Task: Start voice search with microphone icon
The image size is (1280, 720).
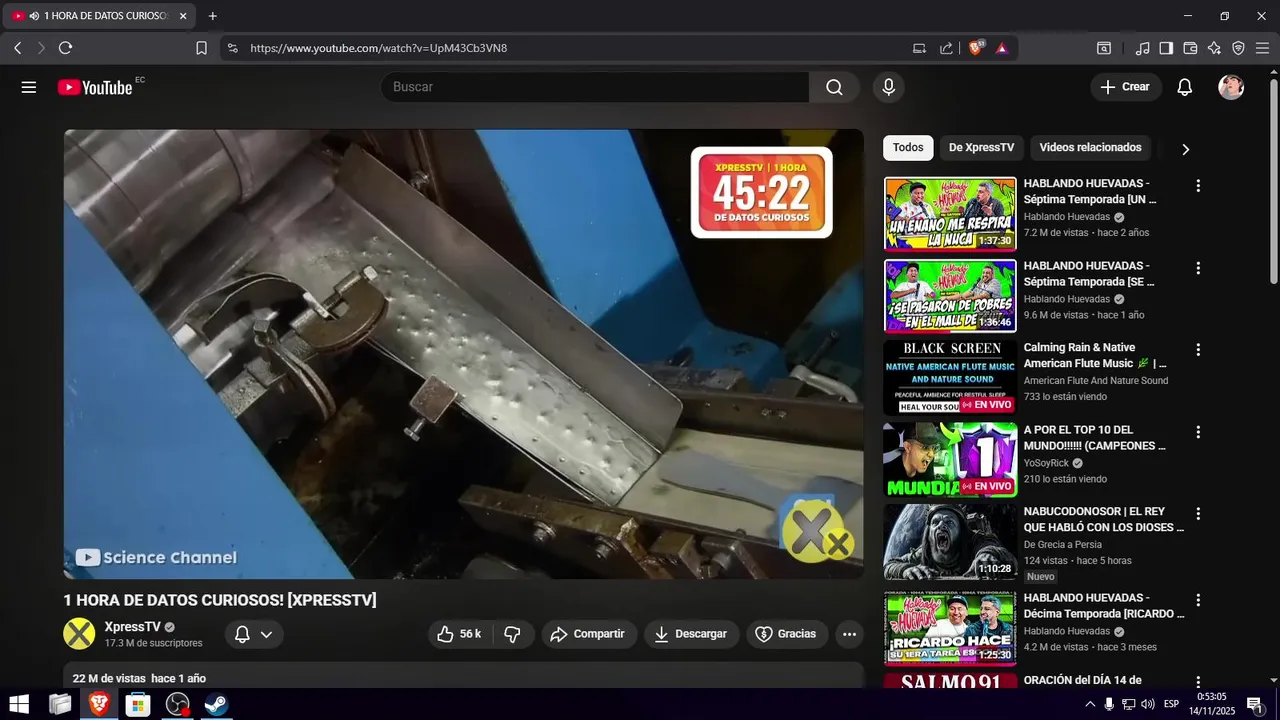Action: point(888,87)
